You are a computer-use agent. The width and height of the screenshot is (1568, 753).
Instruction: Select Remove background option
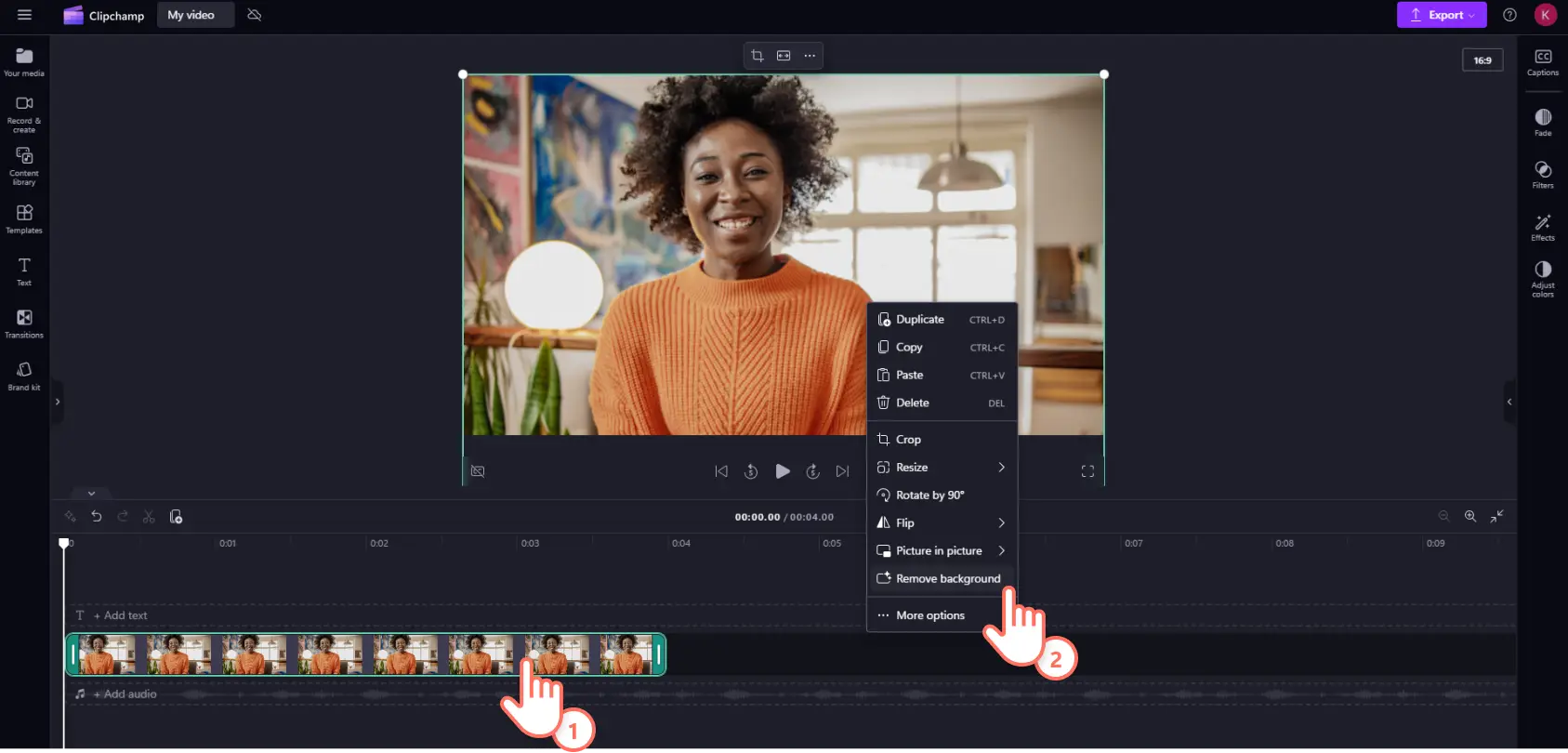(942, 578)
